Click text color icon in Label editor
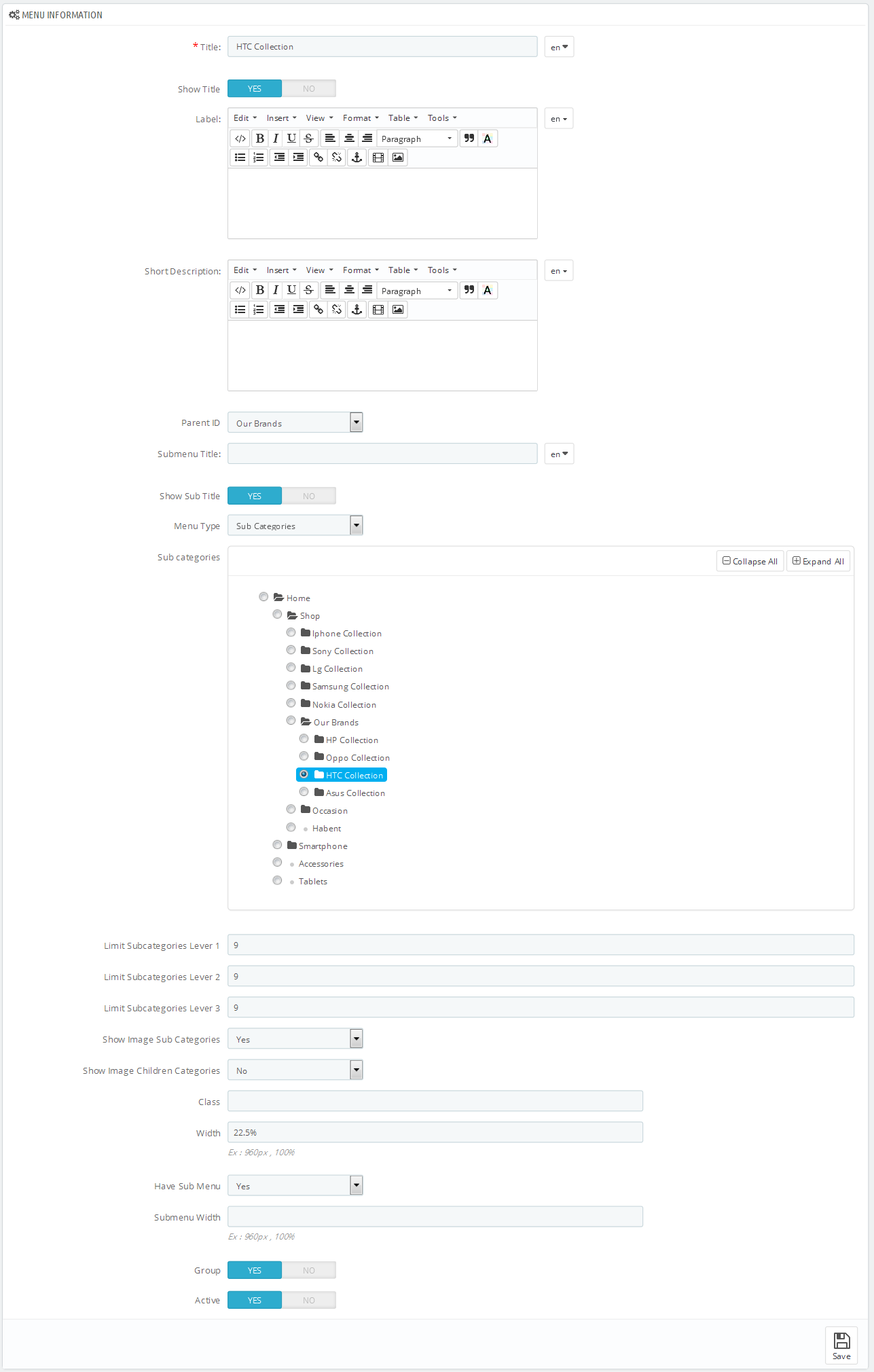 pos(488,139)
